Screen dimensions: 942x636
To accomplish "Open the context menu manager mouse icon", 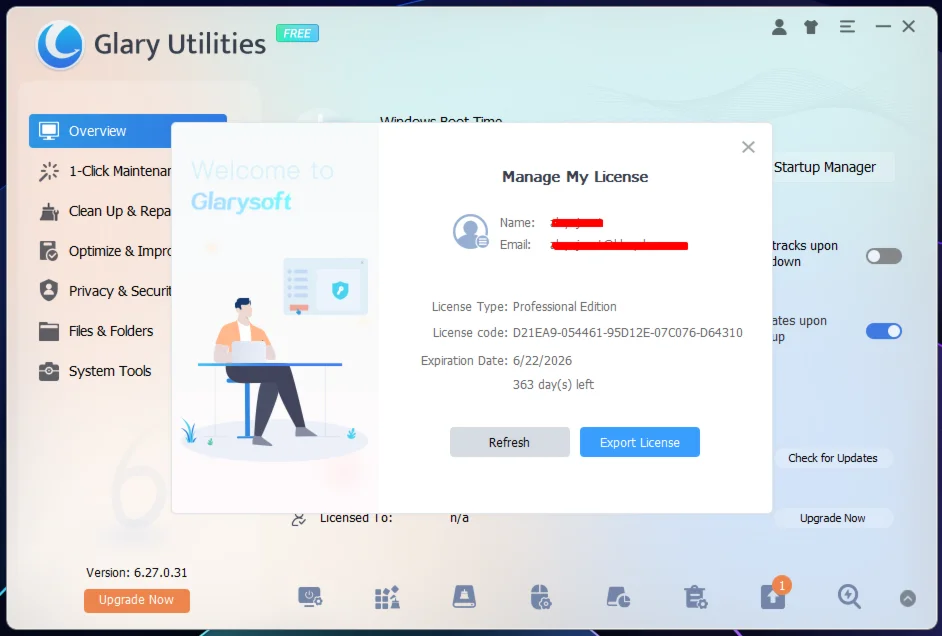I will click(541, 597).
